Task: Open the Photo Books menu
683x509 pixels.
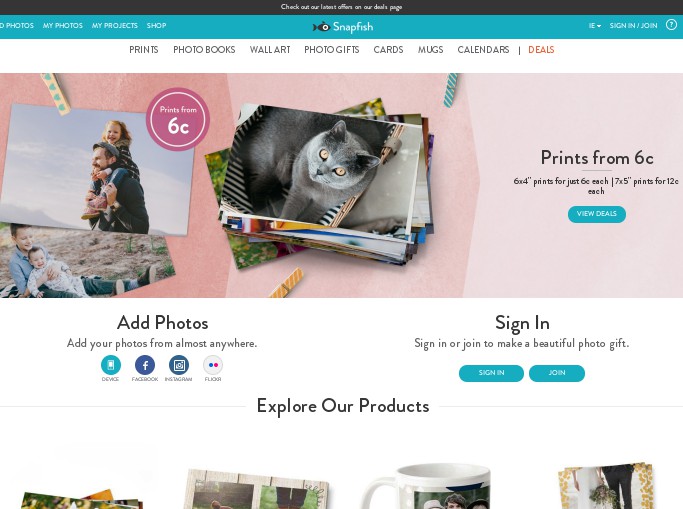Action: point(204,50)
